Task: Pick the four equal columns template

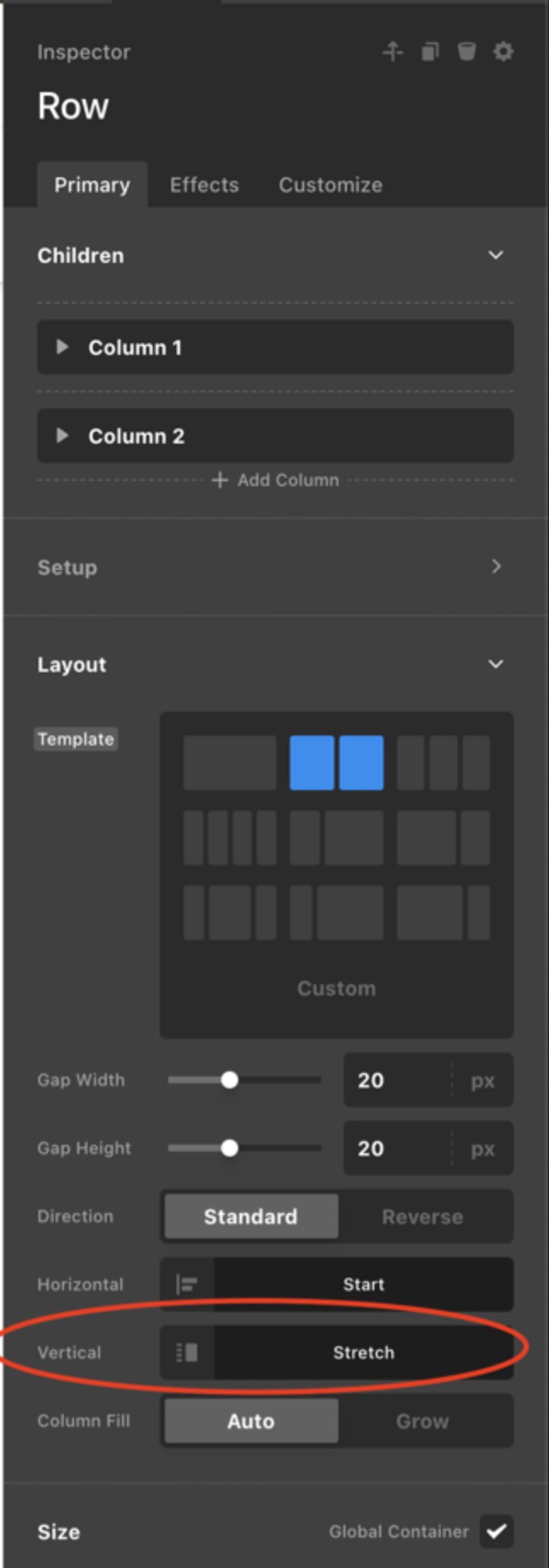Action: [x=229, y=838]
